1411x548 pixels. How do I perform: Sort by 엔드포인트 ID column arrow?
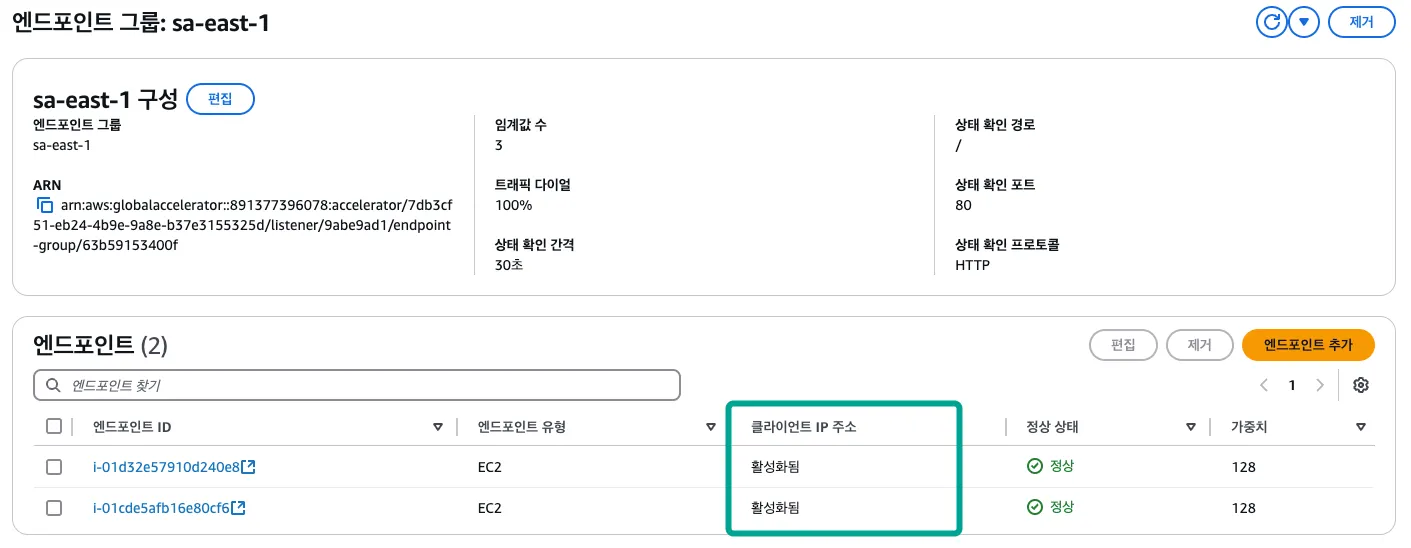pos(437,427)
